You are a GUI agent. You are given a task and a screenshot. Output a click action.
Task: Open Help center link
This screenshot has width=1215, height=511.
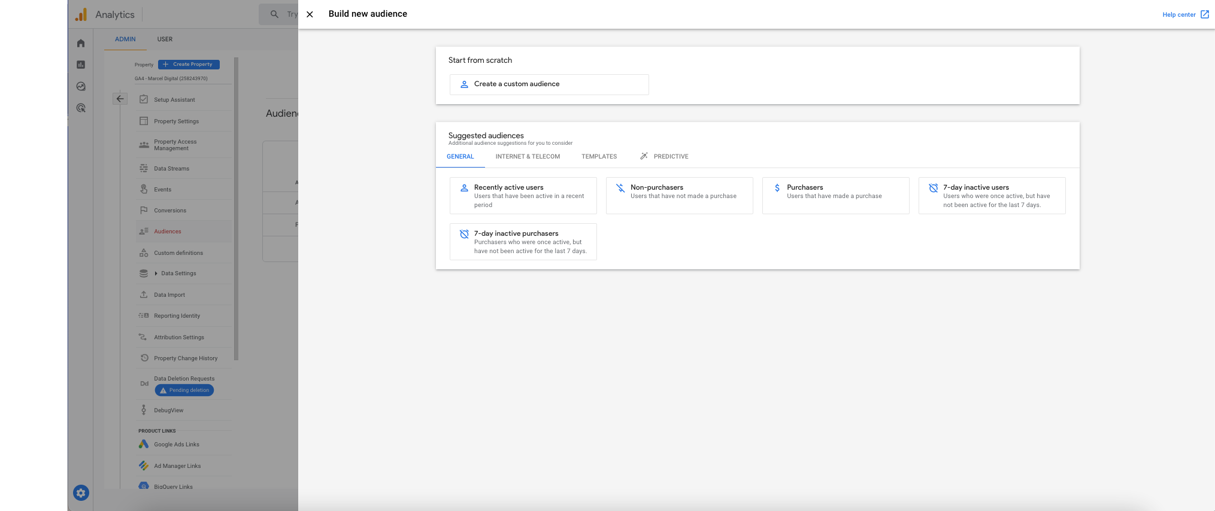(x=1185, y=14)
